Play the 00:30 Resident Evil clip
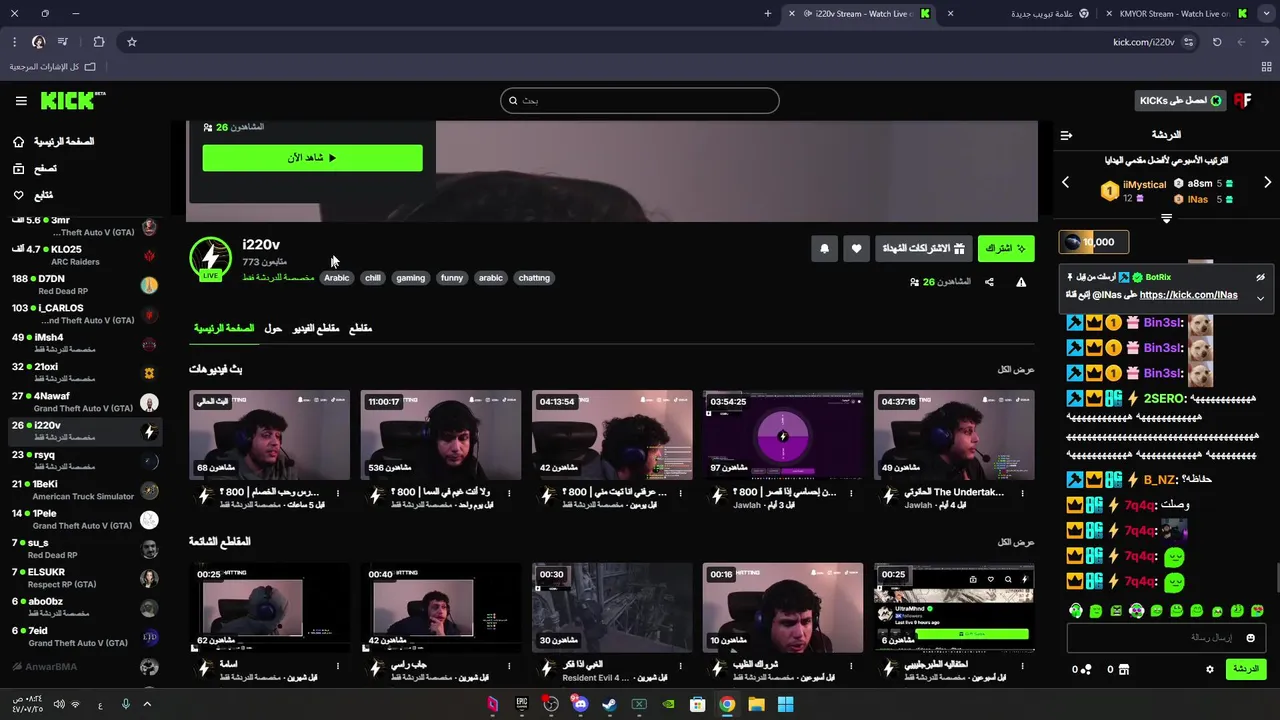Screen dimensions: 1280x720 point(612,608)
